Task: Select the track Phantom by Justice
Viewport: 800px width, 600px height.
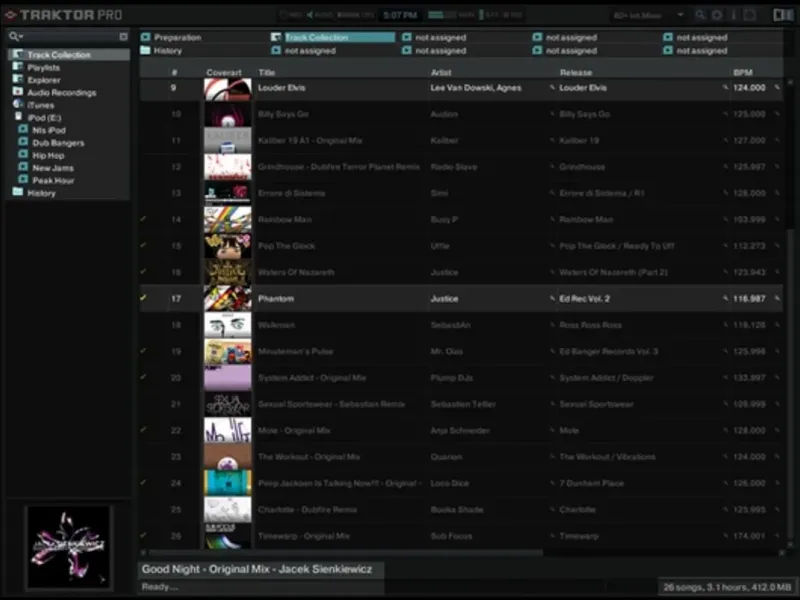Action: pyautogui.click(x=275, y=299)
